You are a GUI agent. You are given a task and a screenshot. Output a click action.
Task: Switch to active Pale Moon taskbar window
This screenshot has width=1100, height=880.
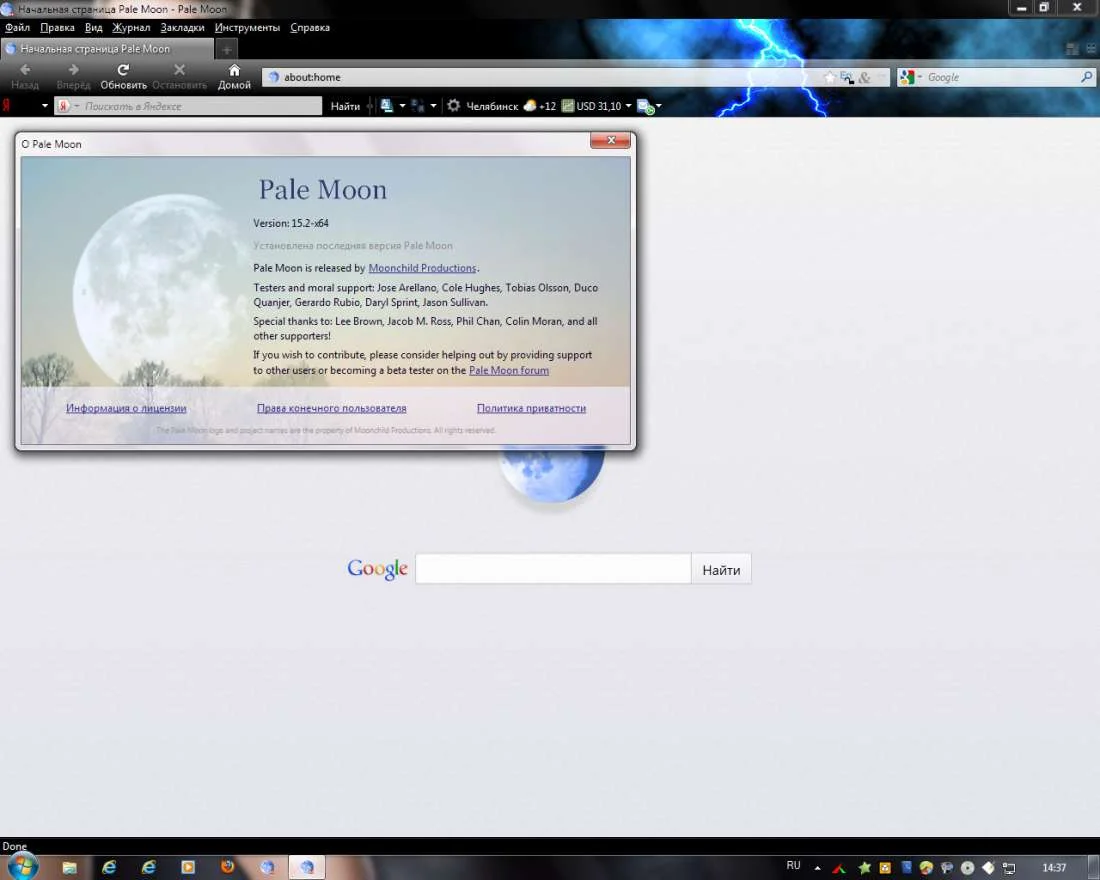pyautogui.click(x=307, y=867)
